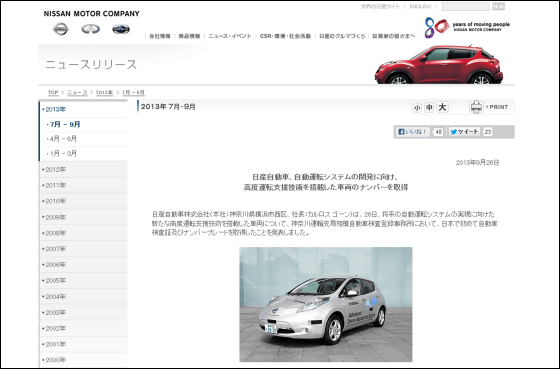The image size is (560, 369).
Task: Open the 80 years anniversary logo
Action: [x=467, y=27]
